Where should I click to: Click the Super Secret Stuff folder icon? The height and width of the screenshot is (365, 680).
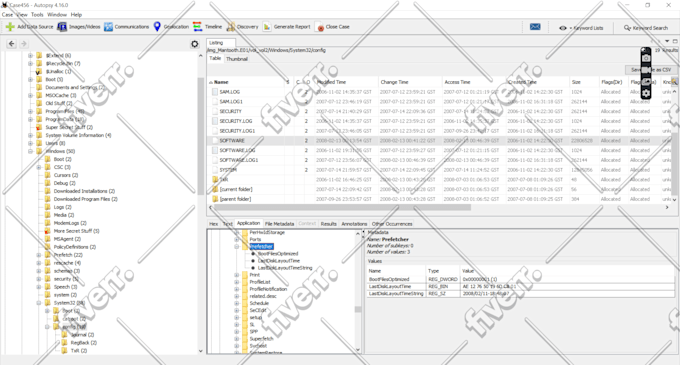tap(39, 127)
